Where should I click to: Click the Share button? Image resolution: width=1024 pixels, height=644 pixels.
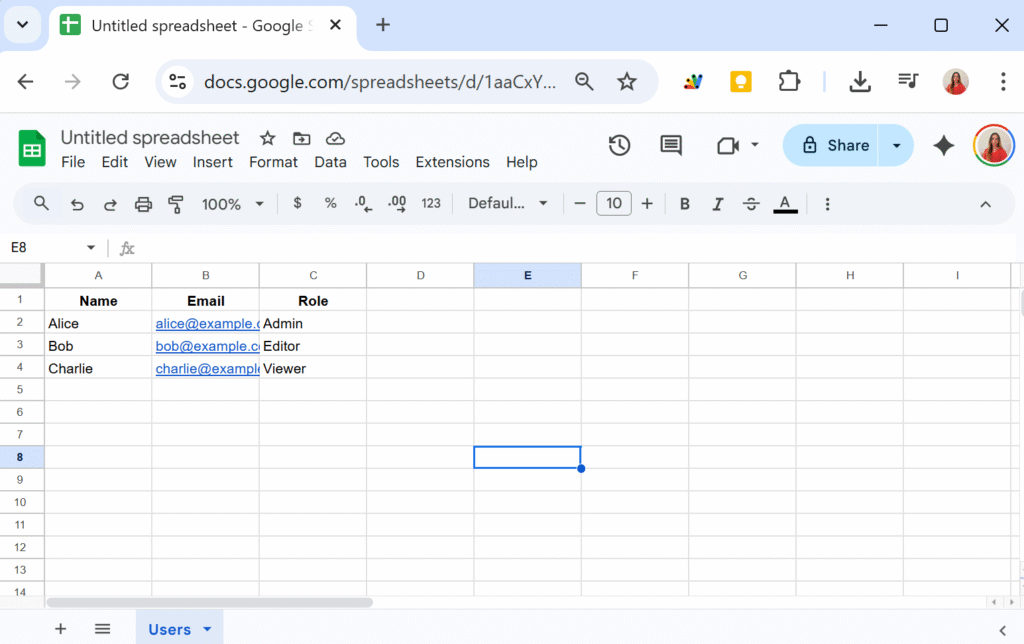click(x=832, y=146)
